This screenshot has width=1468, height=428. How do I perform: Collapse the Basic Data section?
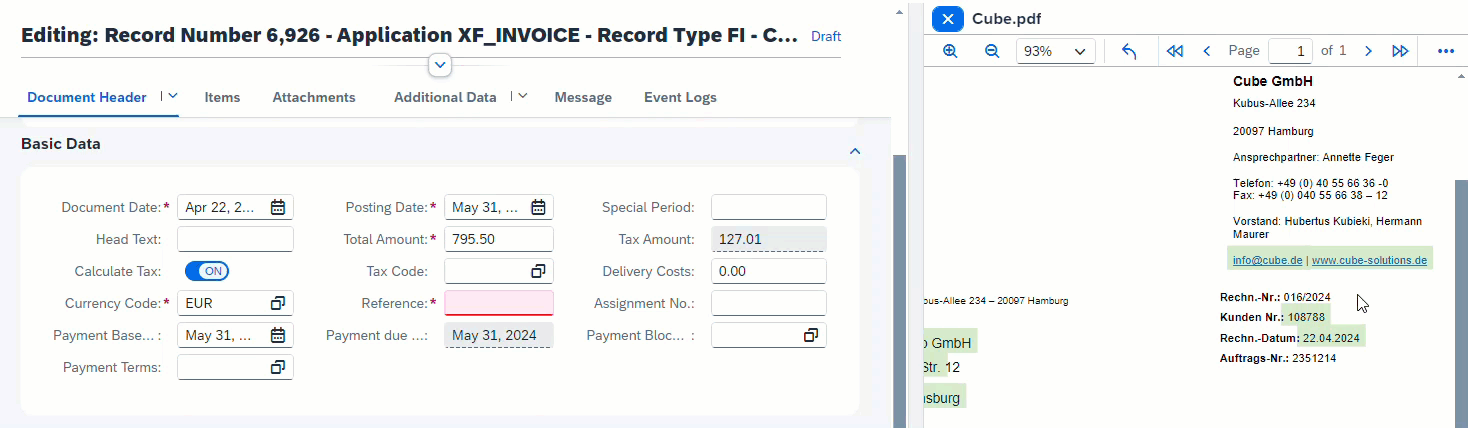854,151
